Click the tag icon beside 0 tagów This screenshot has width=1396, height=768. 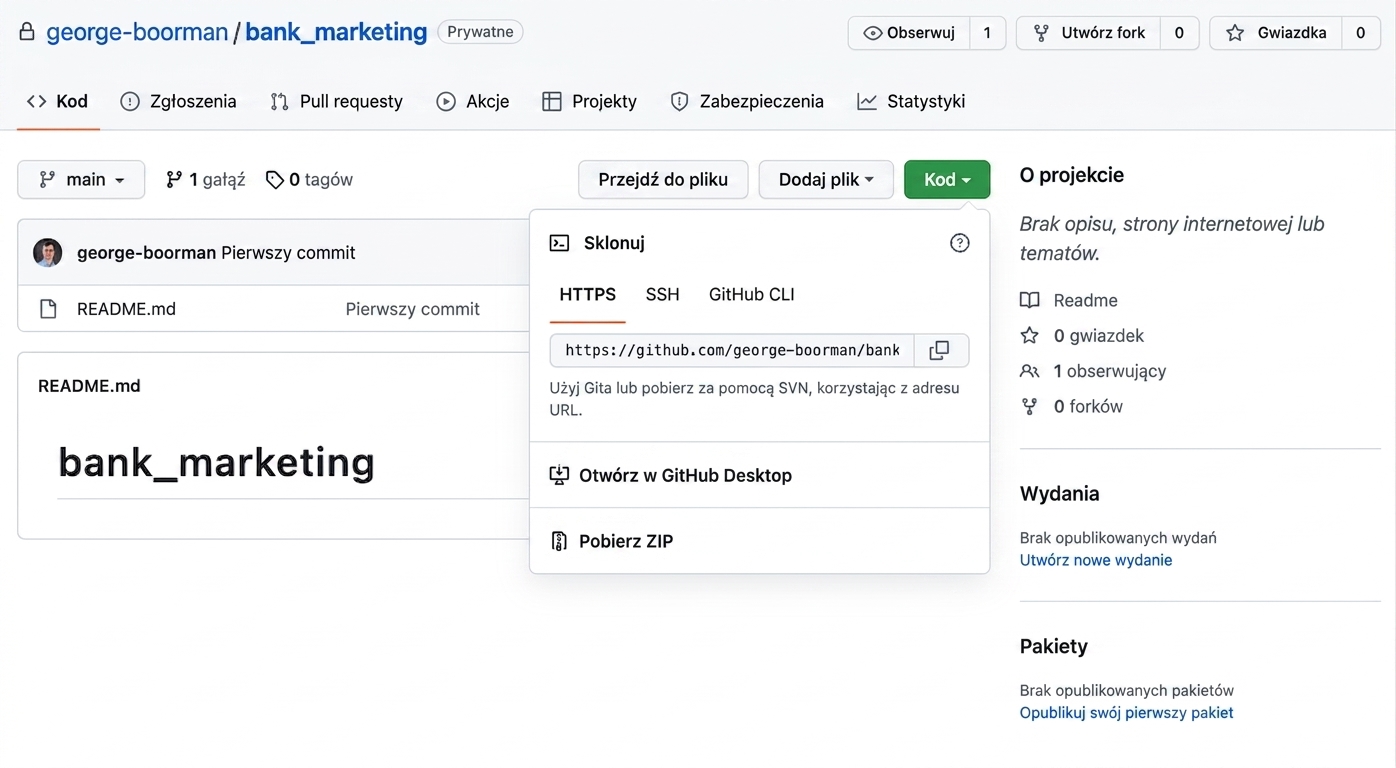tap(274, 180)
